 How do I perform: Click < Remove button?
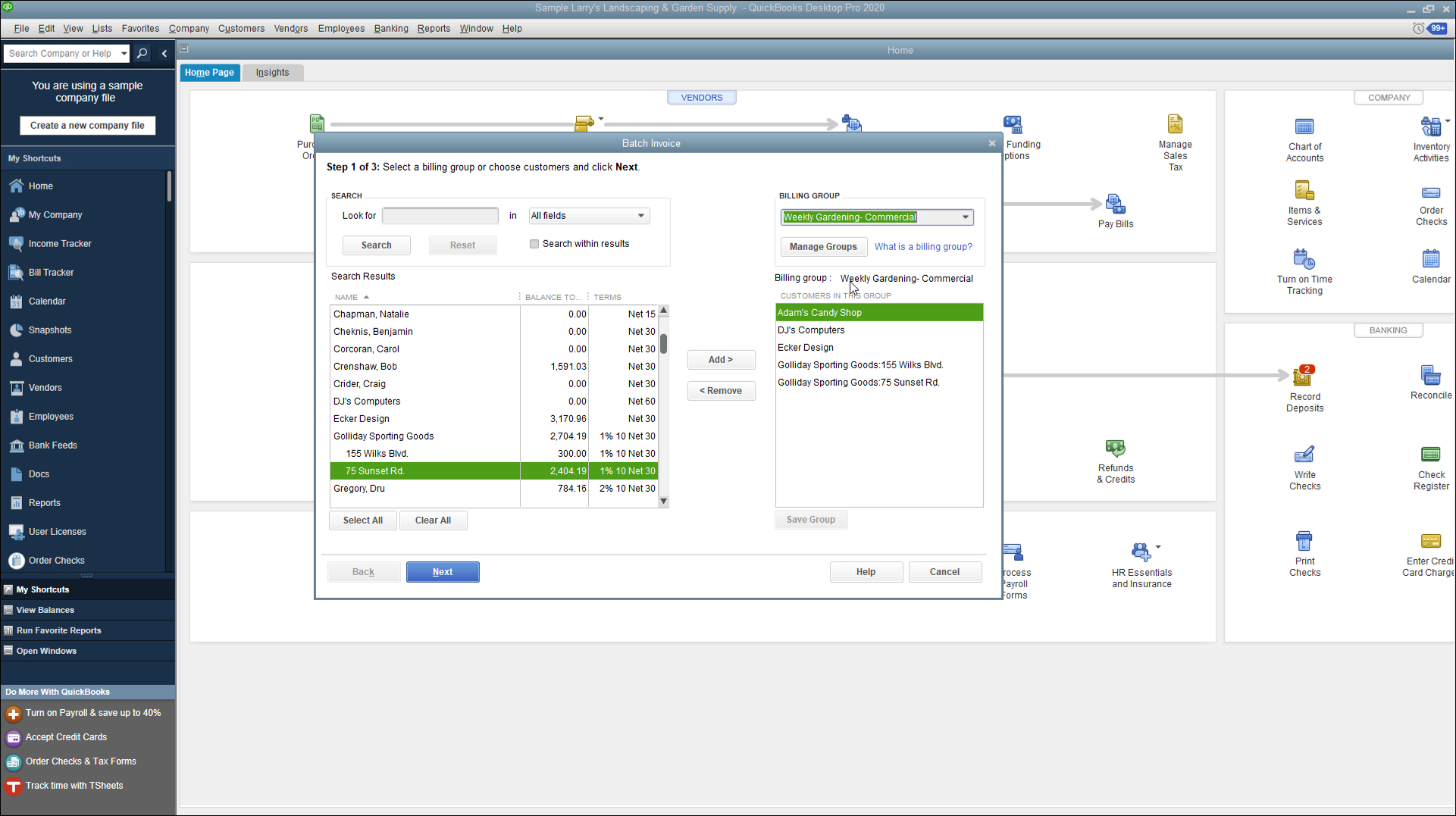[721, 391]
